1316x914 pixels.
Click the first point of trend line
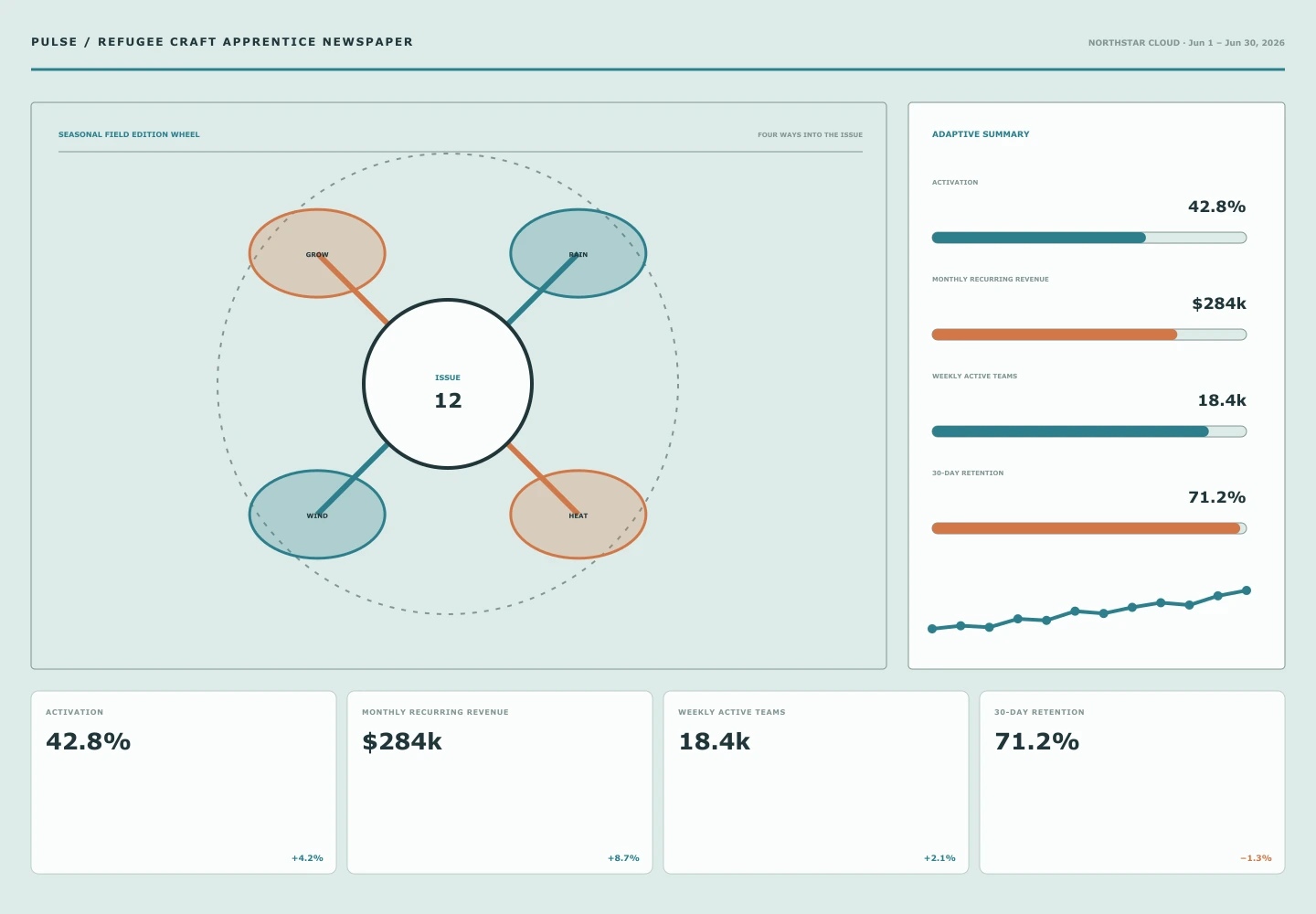click(x=932, y=629)
